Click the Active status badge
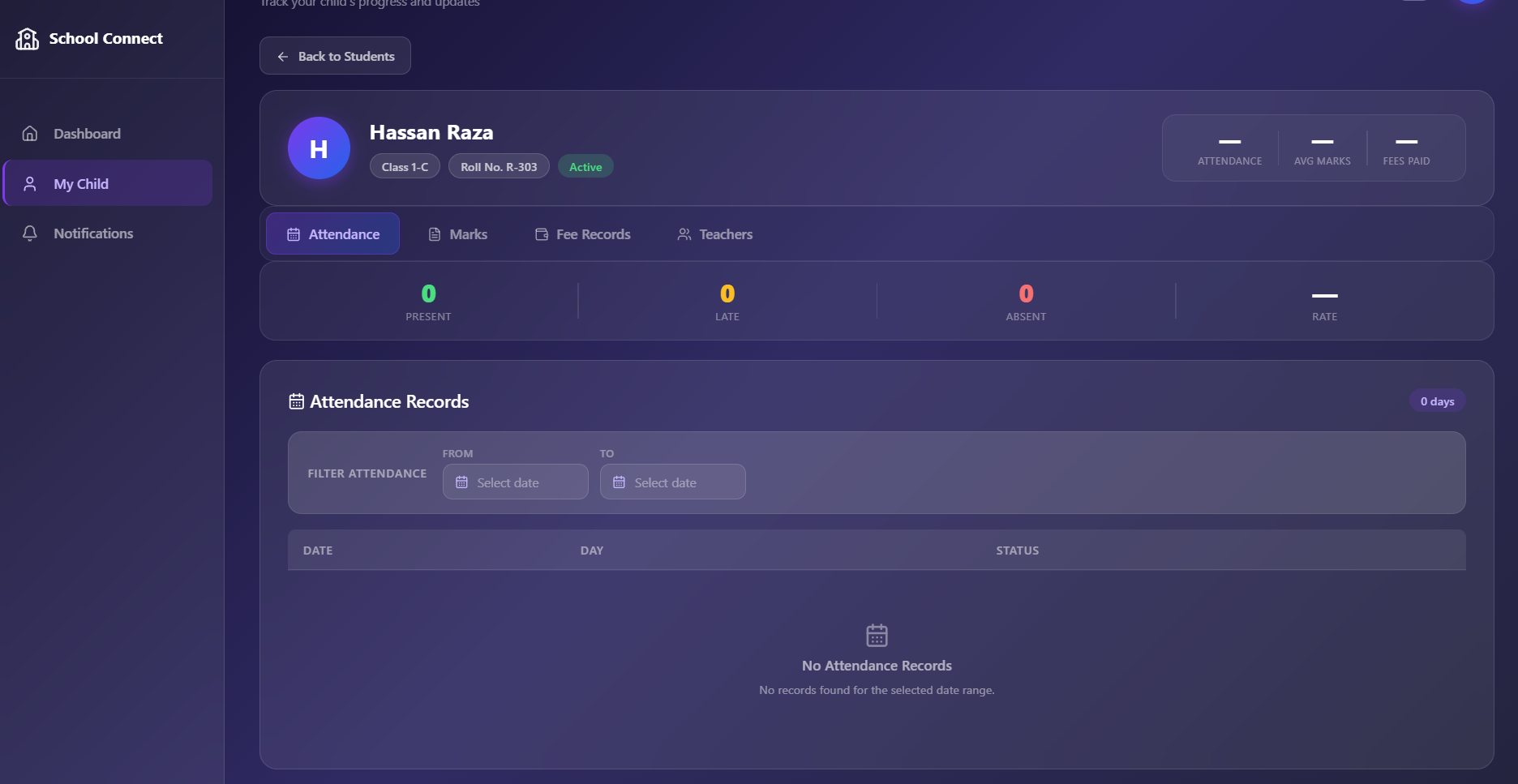 pos(585,167)
